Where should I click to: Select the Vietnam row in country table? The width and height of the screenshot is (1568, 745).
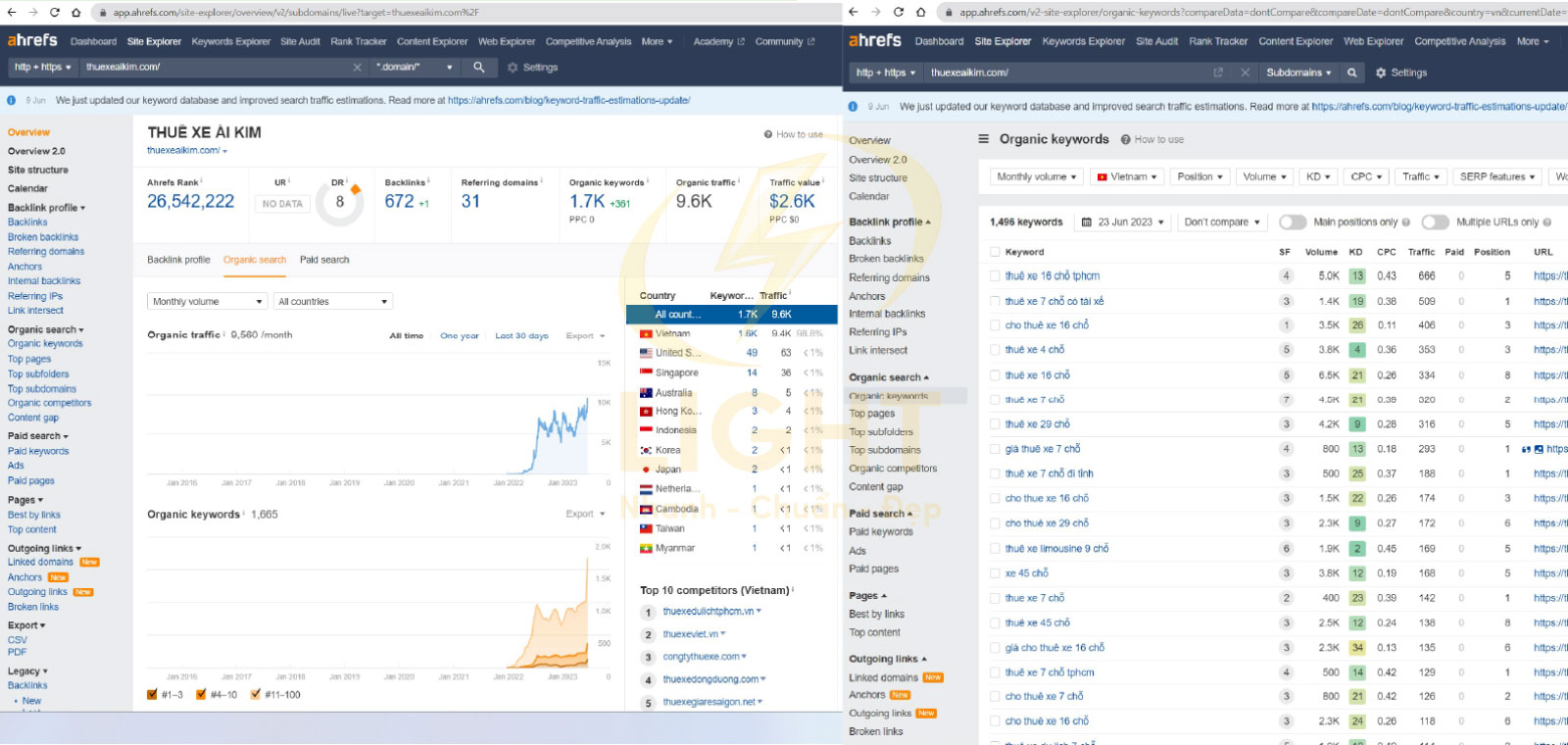click(731, 333)
